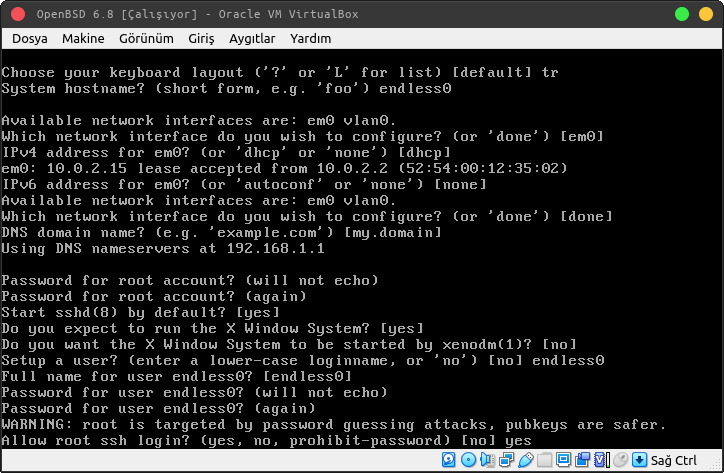Click the 'Setup a user?' terminal line

tap(303, 361)
